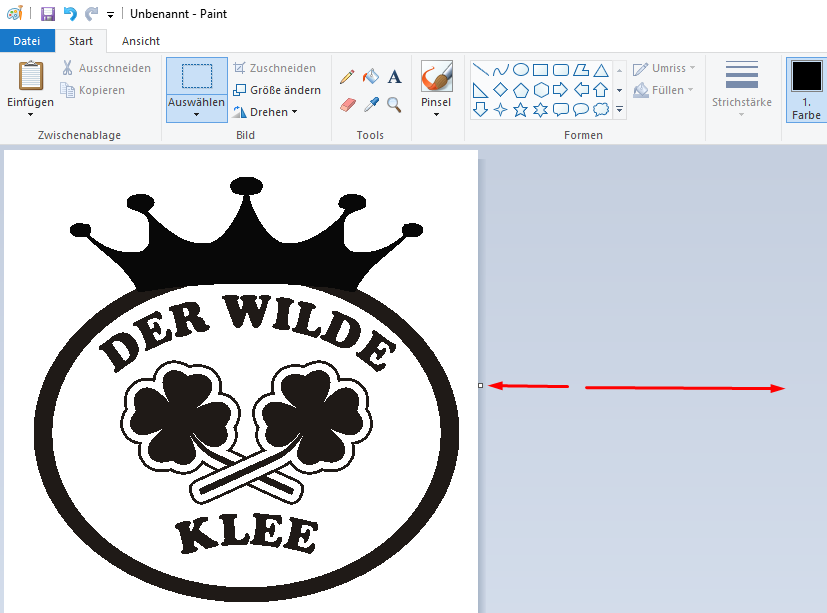Click Ausschneiden in the Zwischenablage group
This screenshot has width=827, height=613.
107,68
